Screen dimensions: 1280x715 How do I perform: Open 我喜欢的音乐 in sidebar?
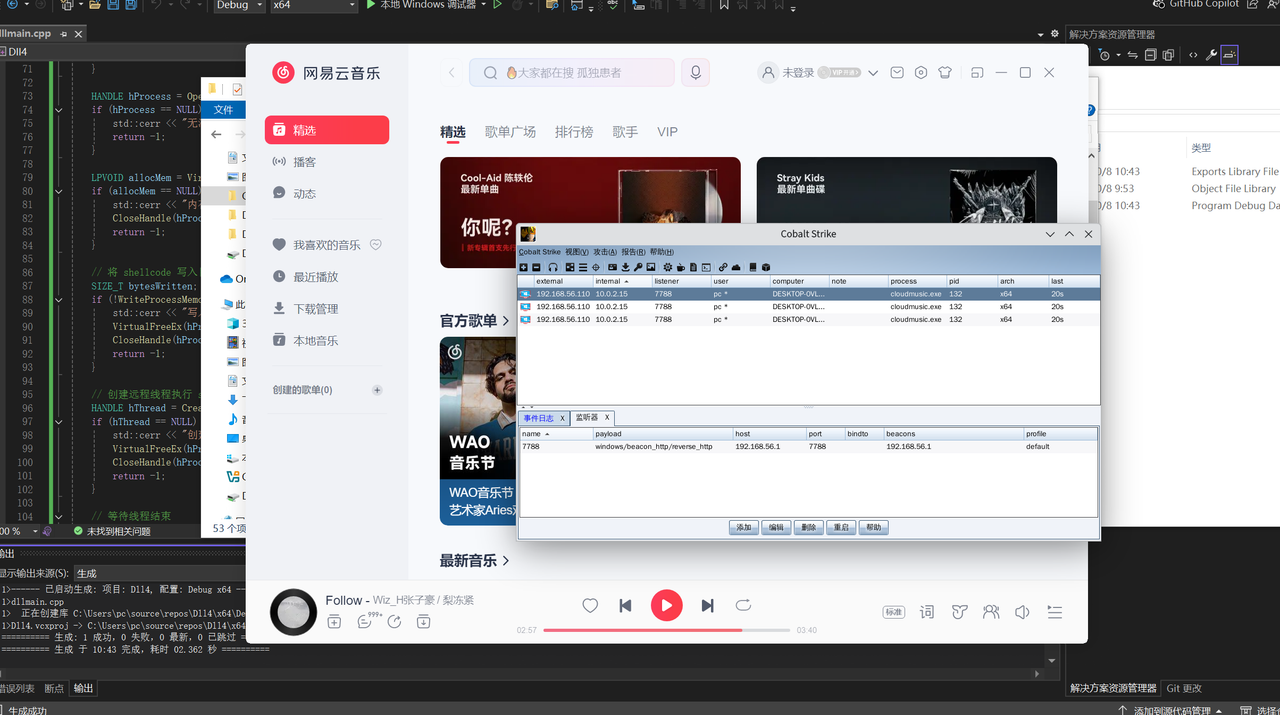326,245
